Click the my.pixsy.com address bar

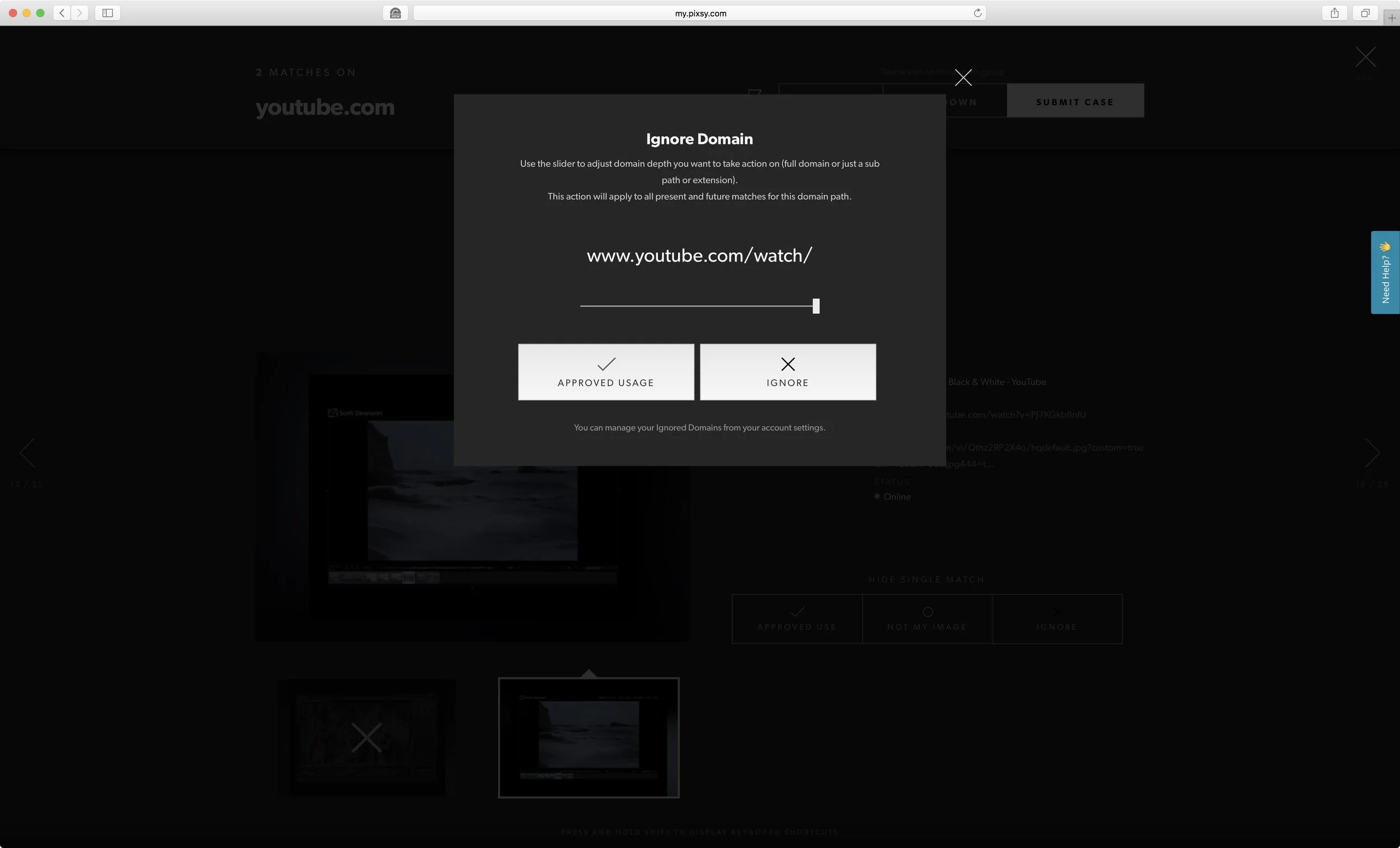click(x=699, y=13)
